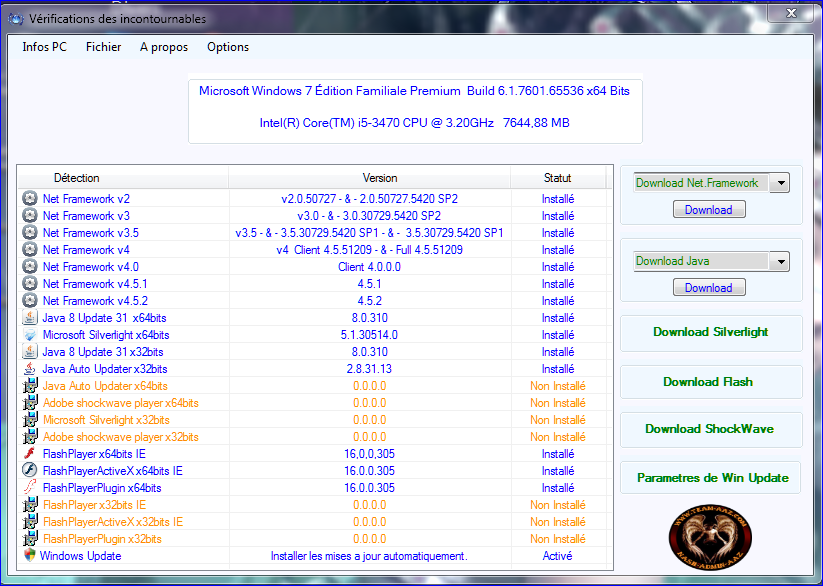The image size is (823, 586).
Task: Click Download button under Java dropdown
Action: [x=709, y=288]
